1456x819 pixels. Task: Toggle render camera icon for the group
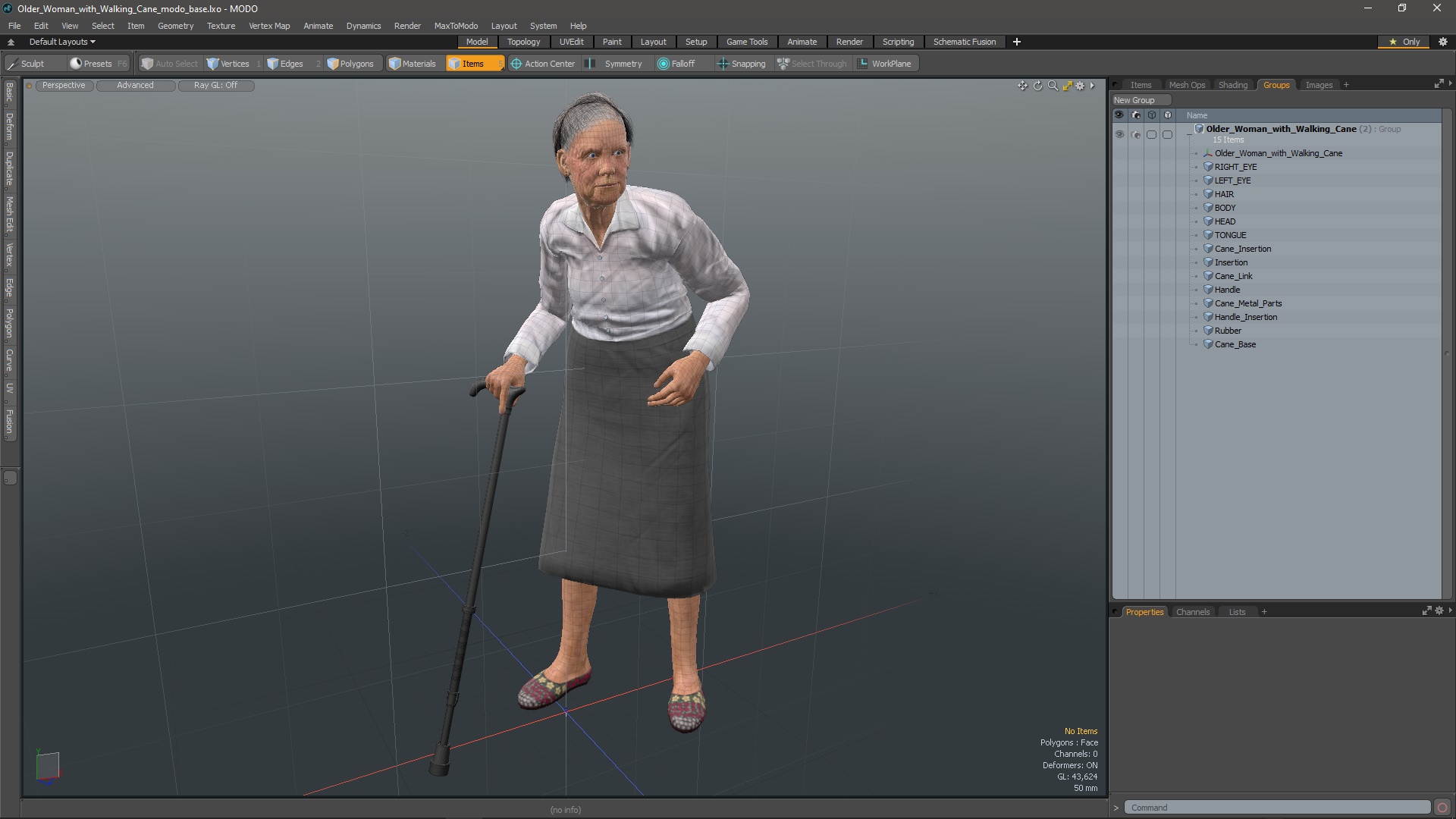tap(1135, 134)
